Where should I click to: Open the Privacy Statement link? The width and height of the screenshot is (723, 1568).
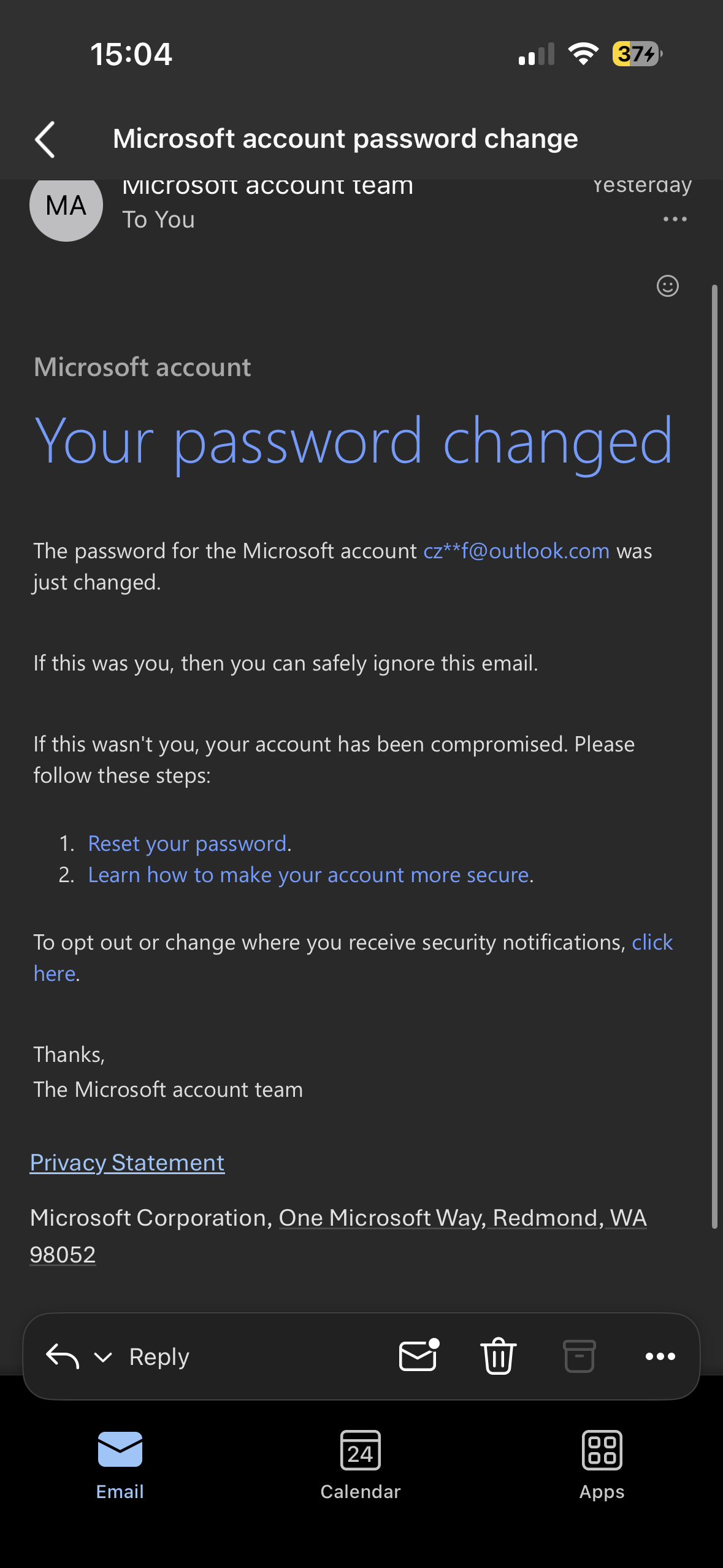128,1163
